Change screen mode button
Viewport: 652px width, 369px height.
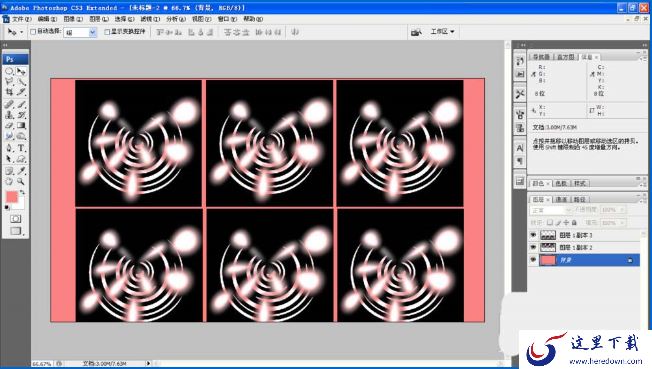(x=16, y=231)
